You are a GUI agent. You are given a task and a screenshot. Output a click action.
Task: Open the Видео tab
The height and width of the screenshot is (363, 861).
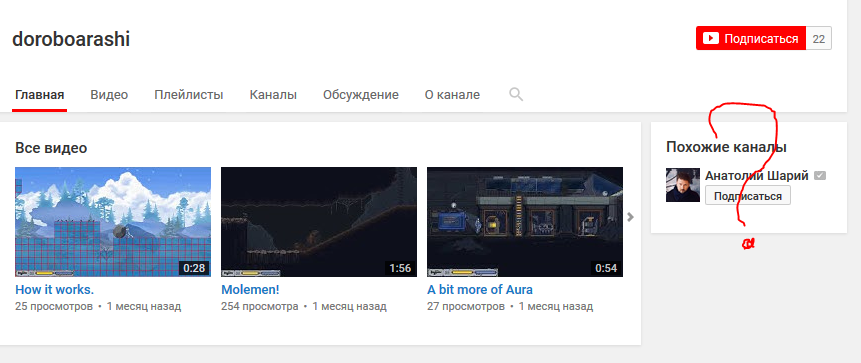coord(109,94)
